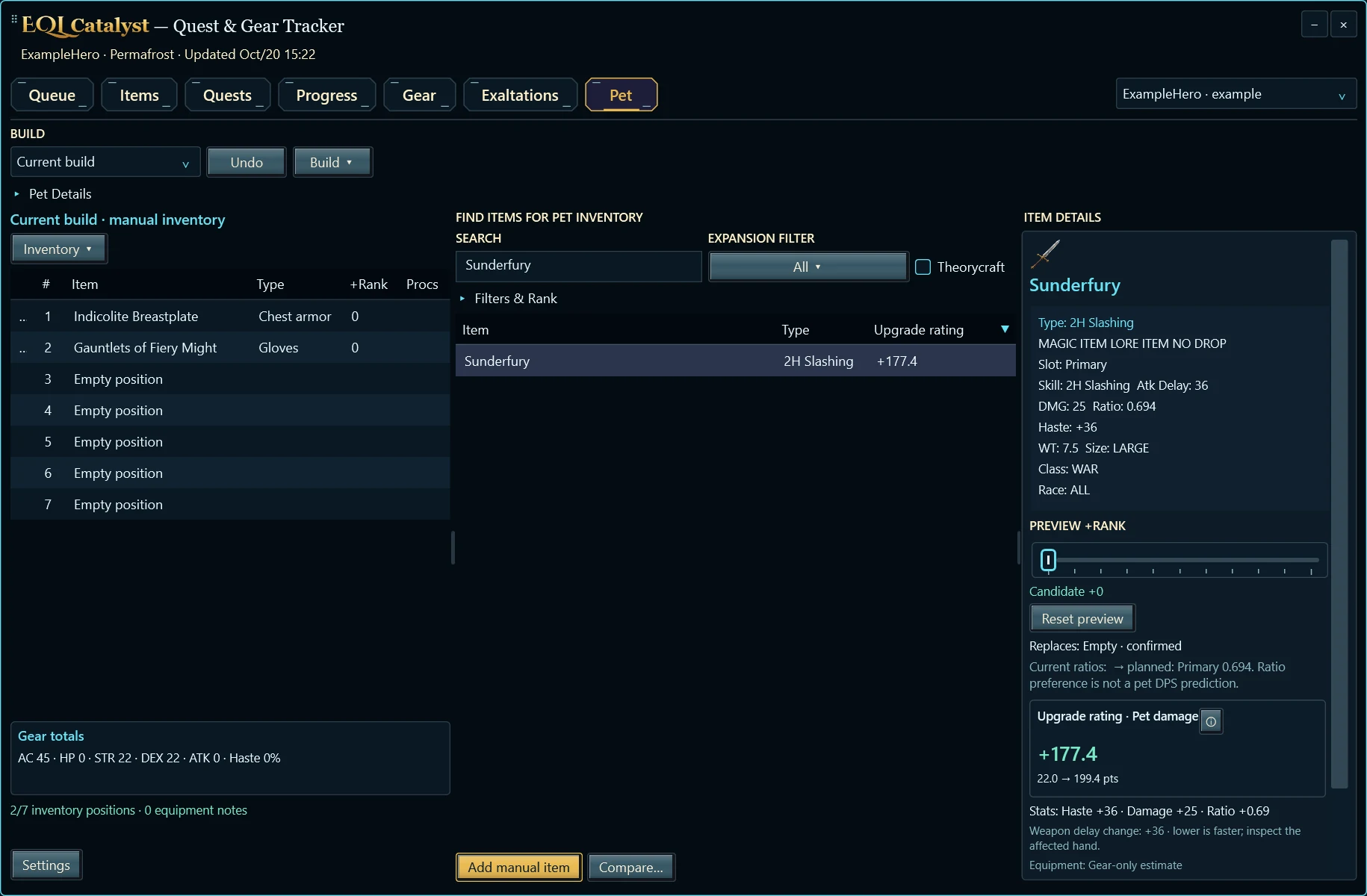Click Add manual item button
This screenshot has width=1367, height=896.
519,867
